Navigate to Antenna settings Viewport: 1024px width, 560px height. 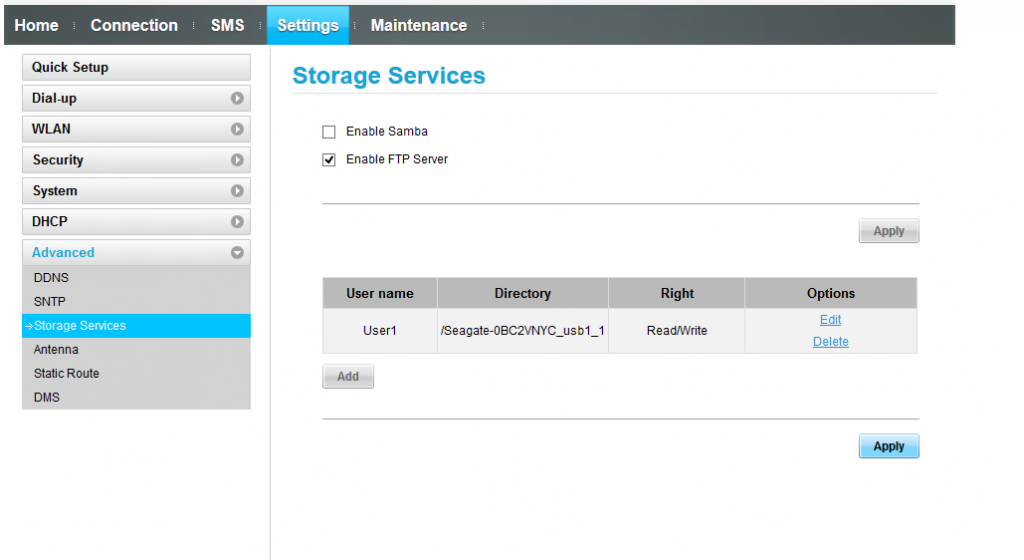click(56, 350)
